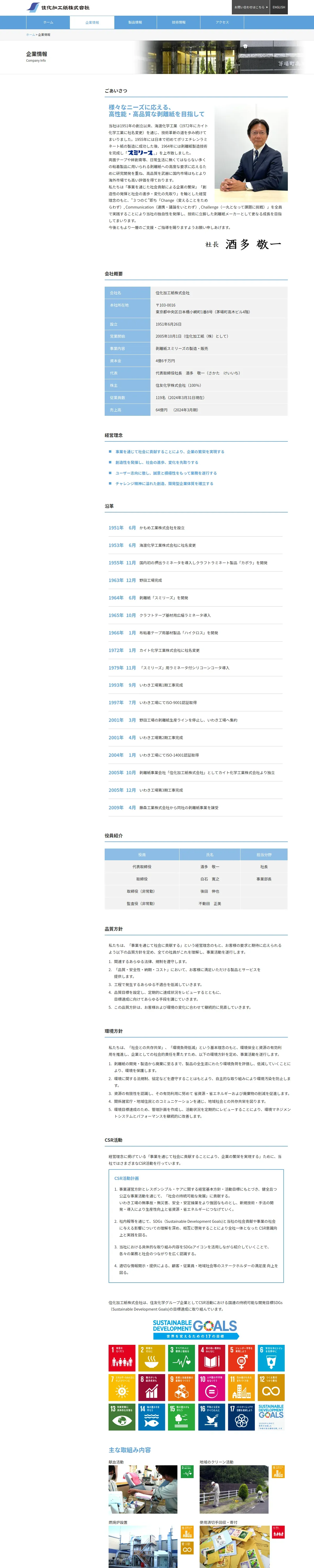
Task: Click the small goal 11 icon beside the 地域のクリーン活動 photo
Action: click(279, 1472)
